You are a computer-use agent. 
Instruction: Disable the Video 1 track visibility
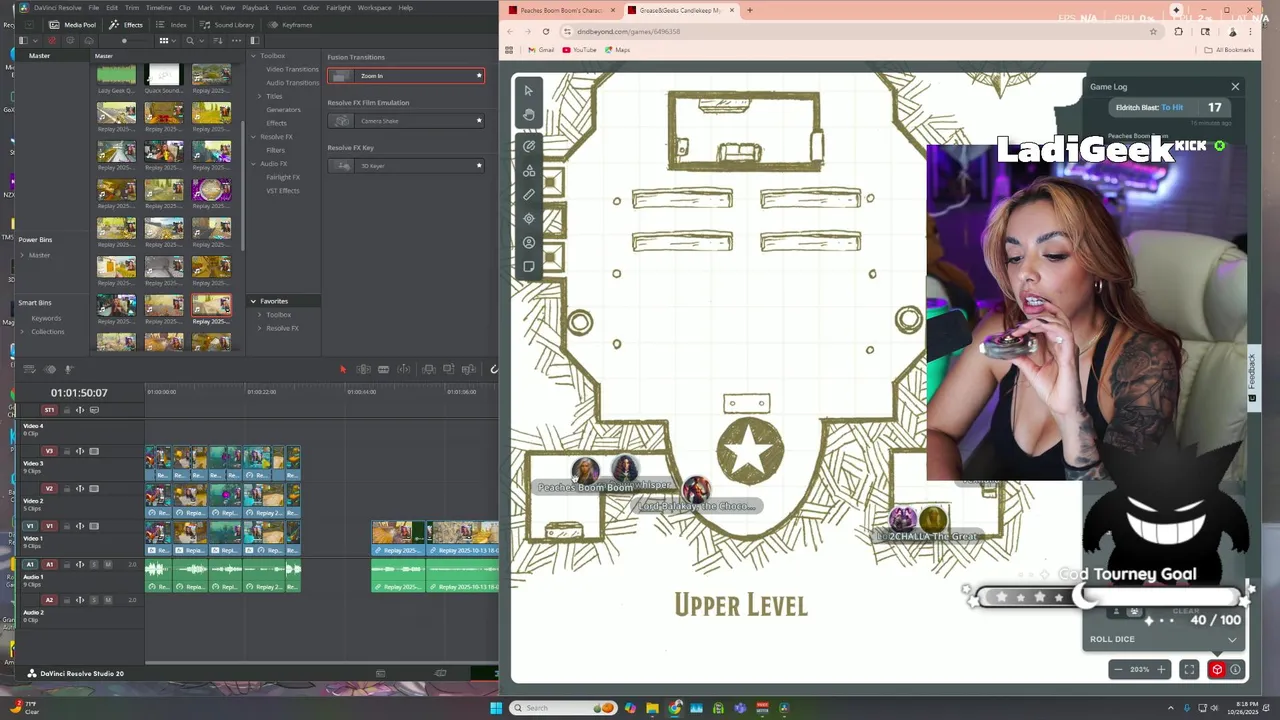[94, 526]
